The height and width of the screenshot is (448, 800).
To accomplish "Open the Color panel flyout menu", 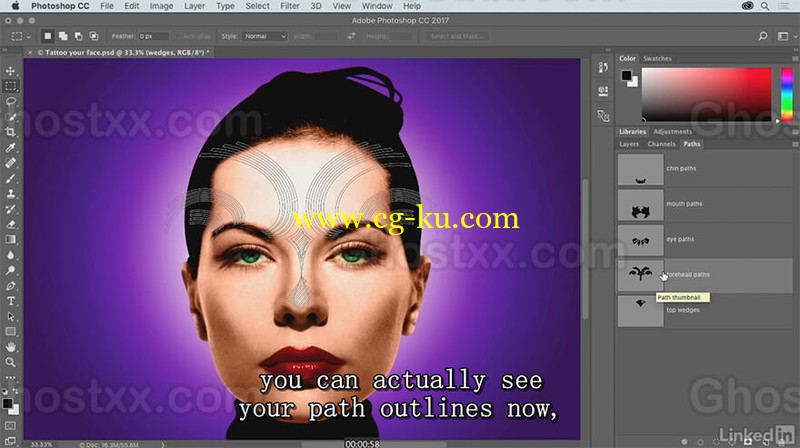I will [x=795, y=59].
